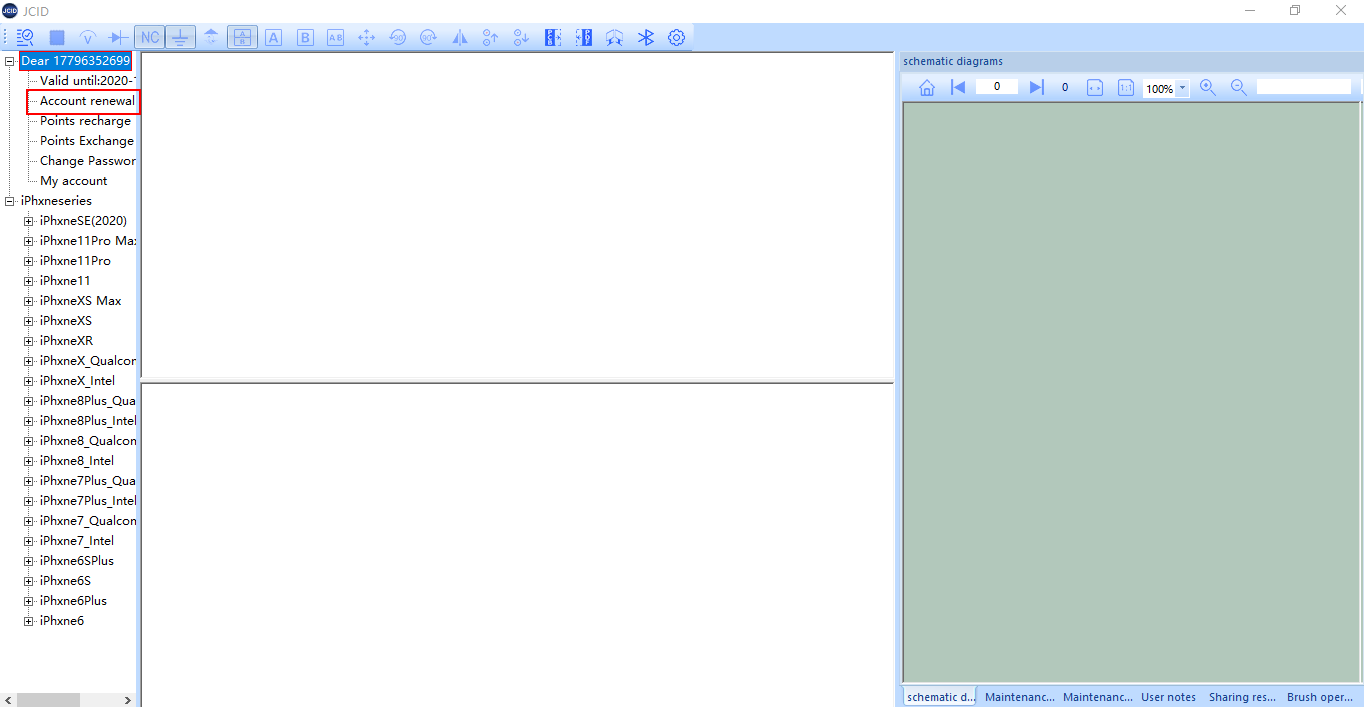The width and height of the screenshot is (1364, 707).
Task: Expand the iPhxneXR tree node
Action: [x=29, y=341]
